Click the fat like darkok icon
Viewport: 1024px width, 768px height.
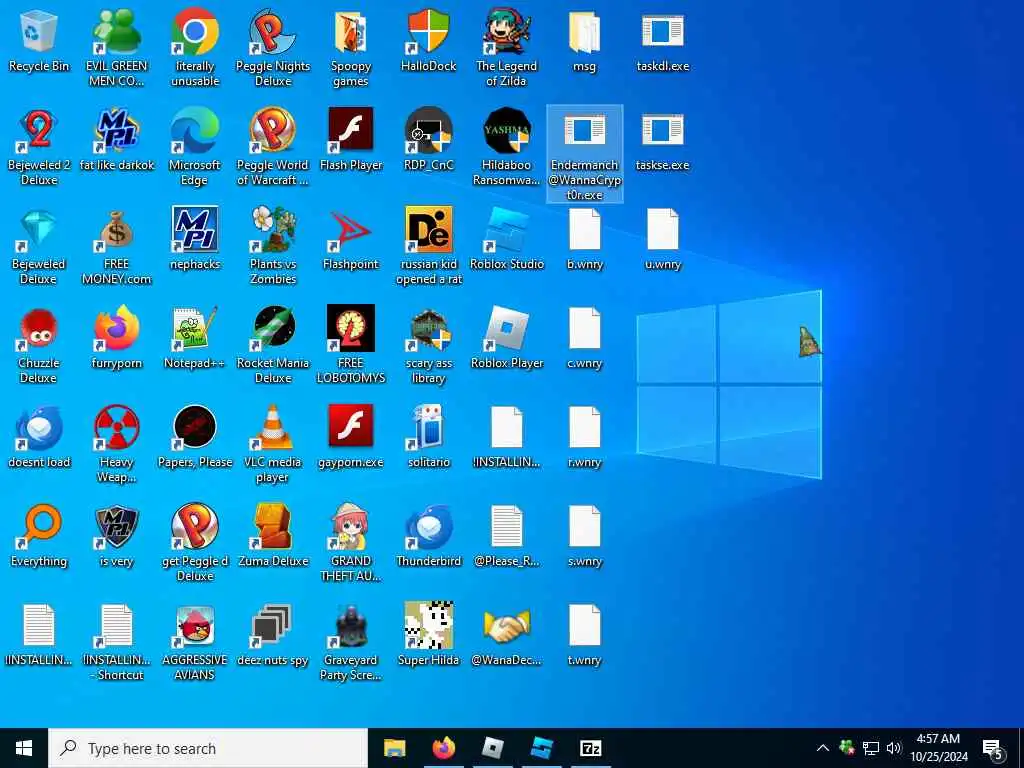116,131
